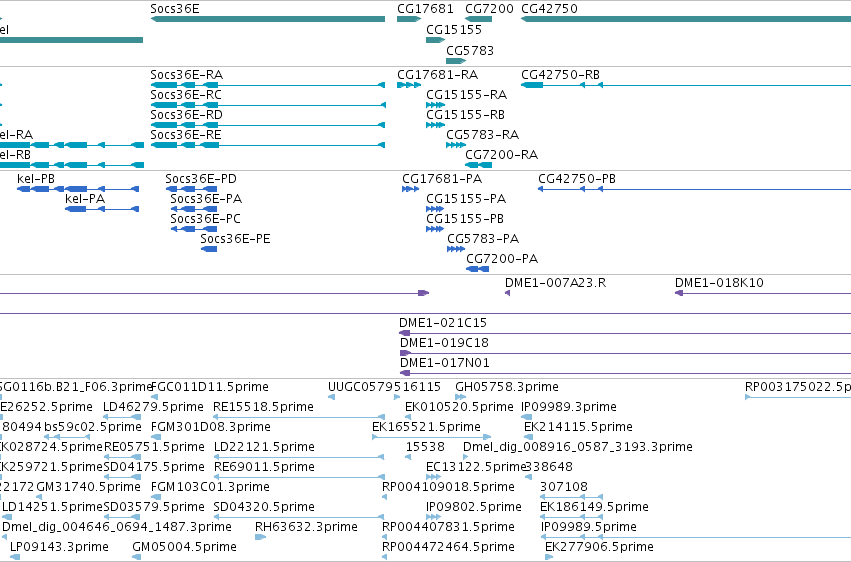Open the CG42750 gene feature
The height and width of the screenshot is (562, 851).
pyautogui.click(x=686, y=19)
